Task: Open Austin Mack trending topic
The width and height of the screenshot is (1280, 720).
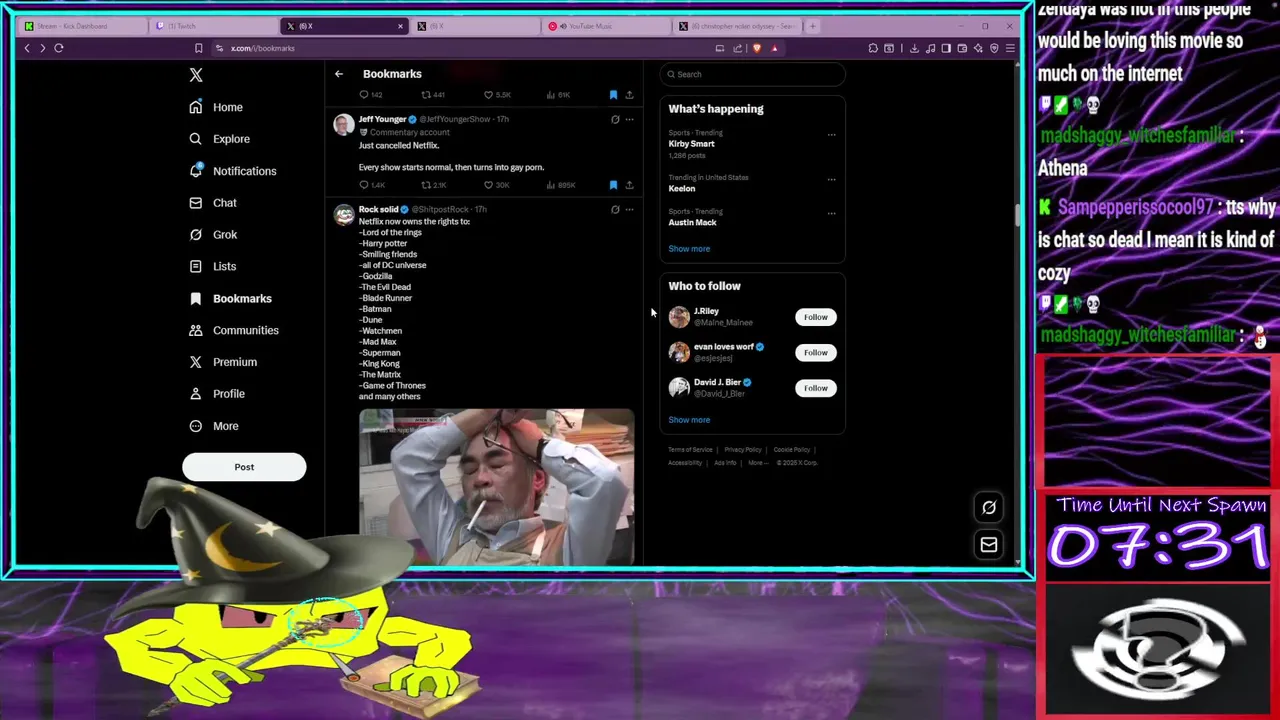Action: 693,223
